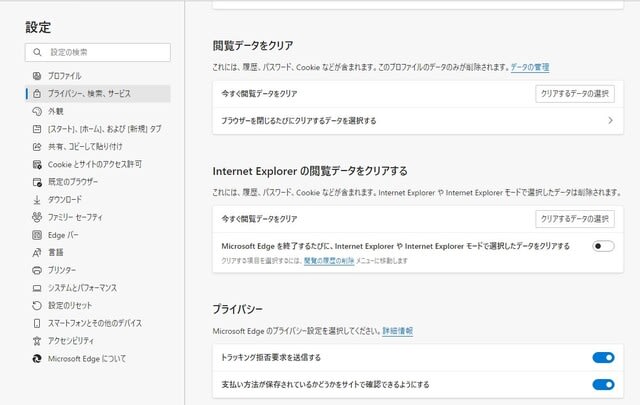The image size is (640, 405).
Task: Click the ファミリー セーフティ icon
Action: coord(37,217)
